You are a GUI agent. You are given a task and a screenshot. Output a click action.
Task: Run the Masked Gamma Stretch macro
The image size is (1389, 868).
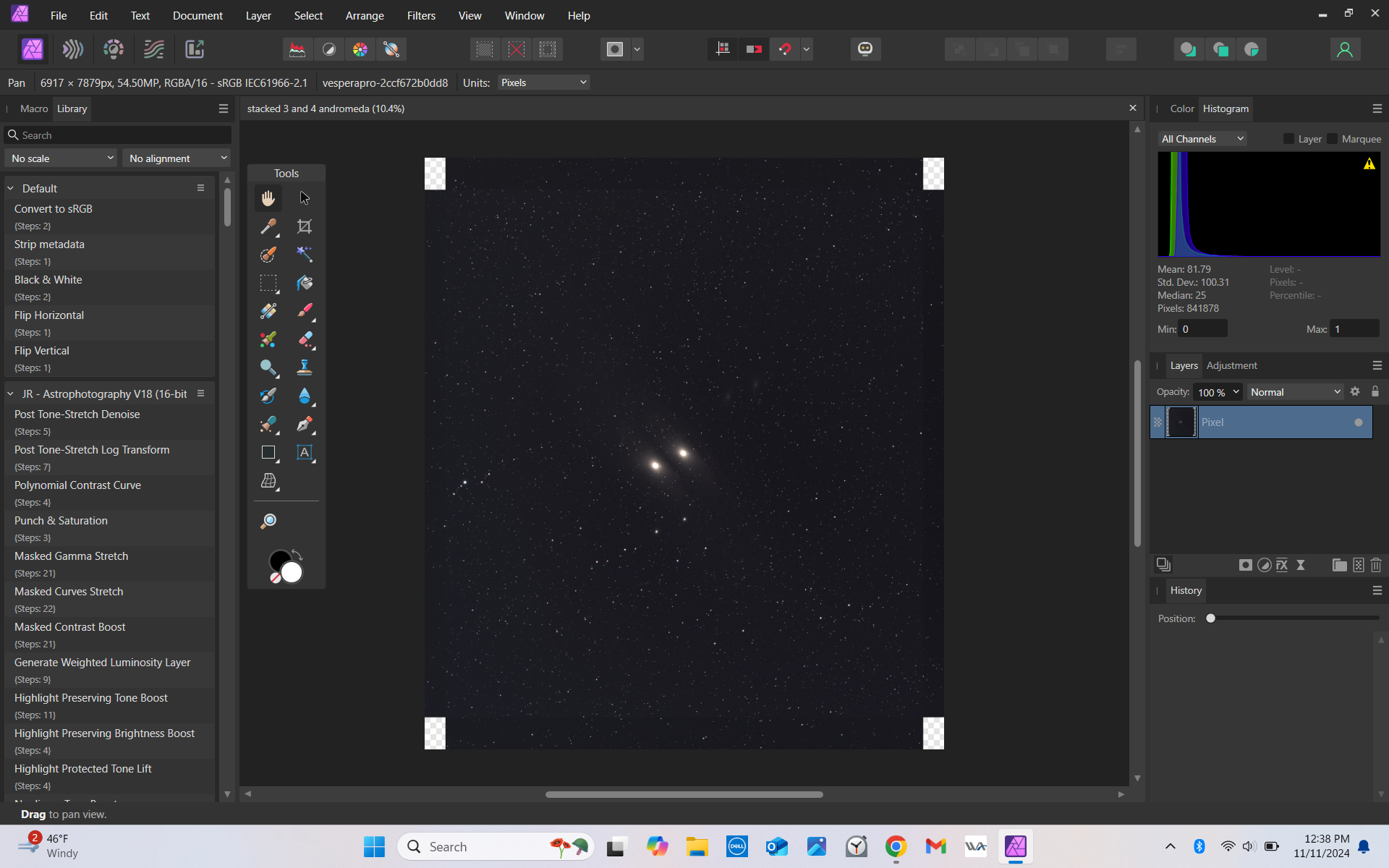[110, 563]
